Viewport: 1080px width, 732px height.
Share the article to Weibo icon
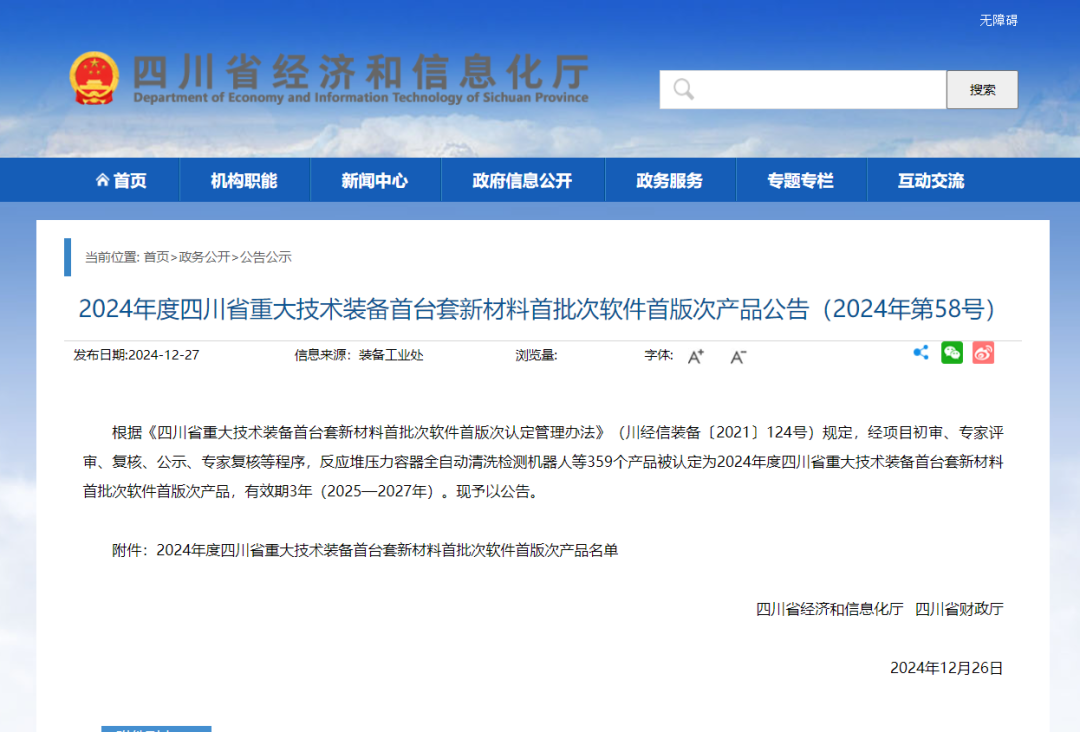983,353
